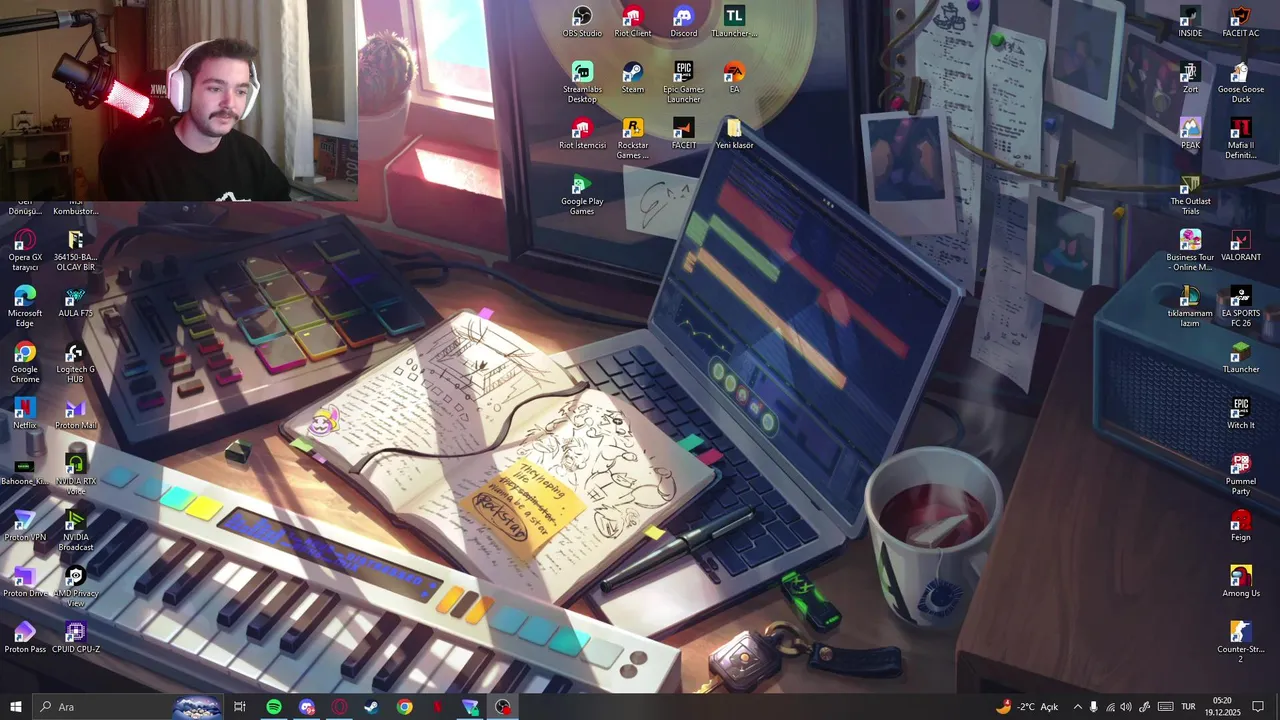Image resolution: width=1280 pixels, height=720 pixels.
Task: Select the Riot İstemcisi desktop icon
Action: click(582, 134)
